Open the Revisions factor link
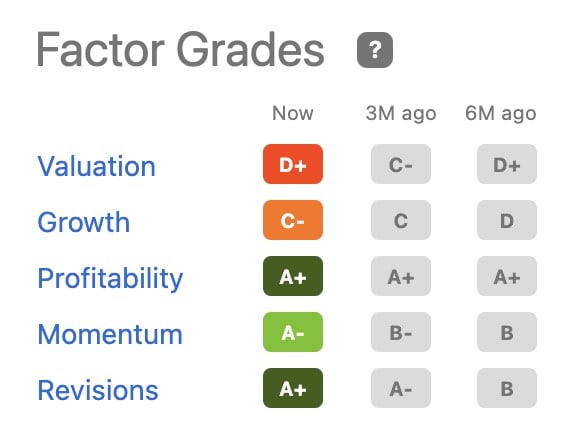The height and width of the screenshot is (446, 575). point(98,390)
